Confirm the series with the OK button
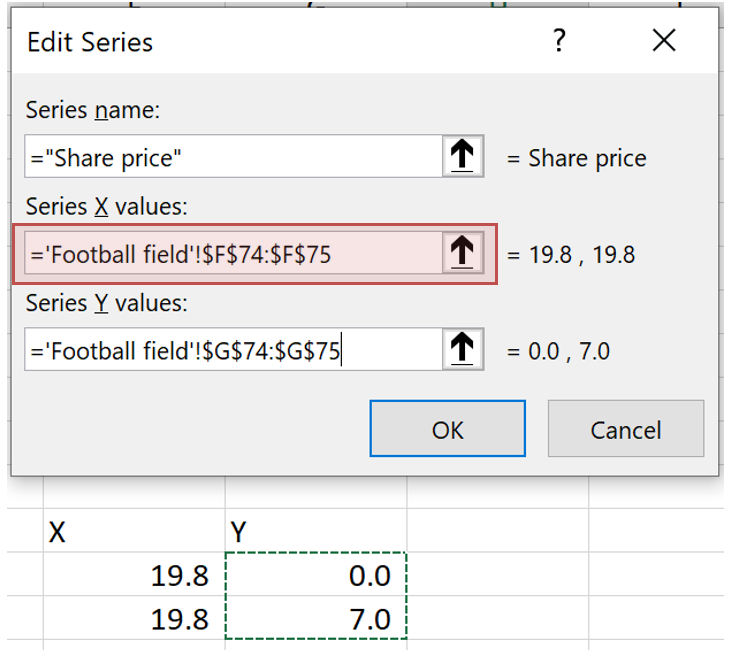 (447, 429)
